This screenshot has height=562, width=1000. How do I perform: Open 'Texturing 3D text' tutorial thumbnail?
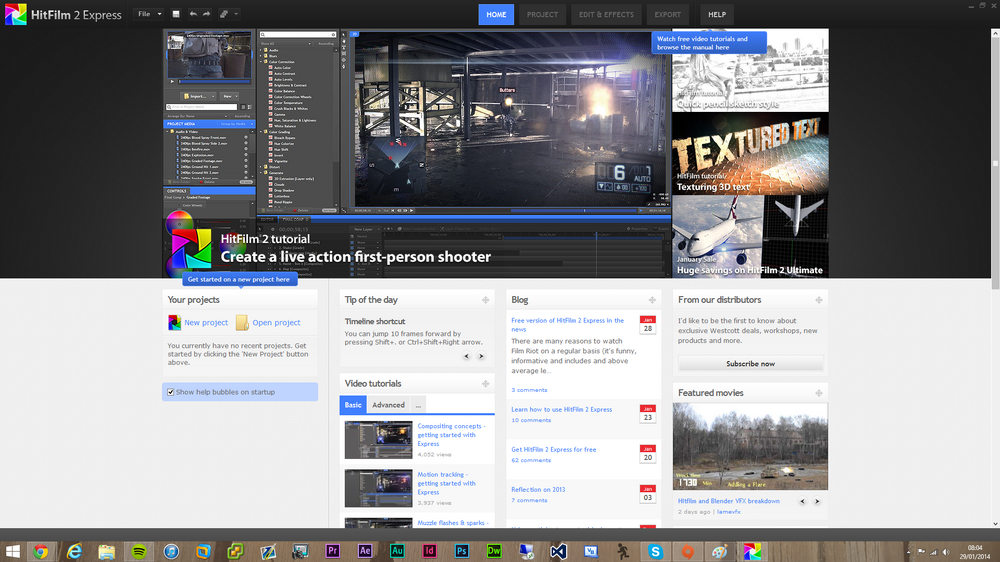[x=750, y=154]
